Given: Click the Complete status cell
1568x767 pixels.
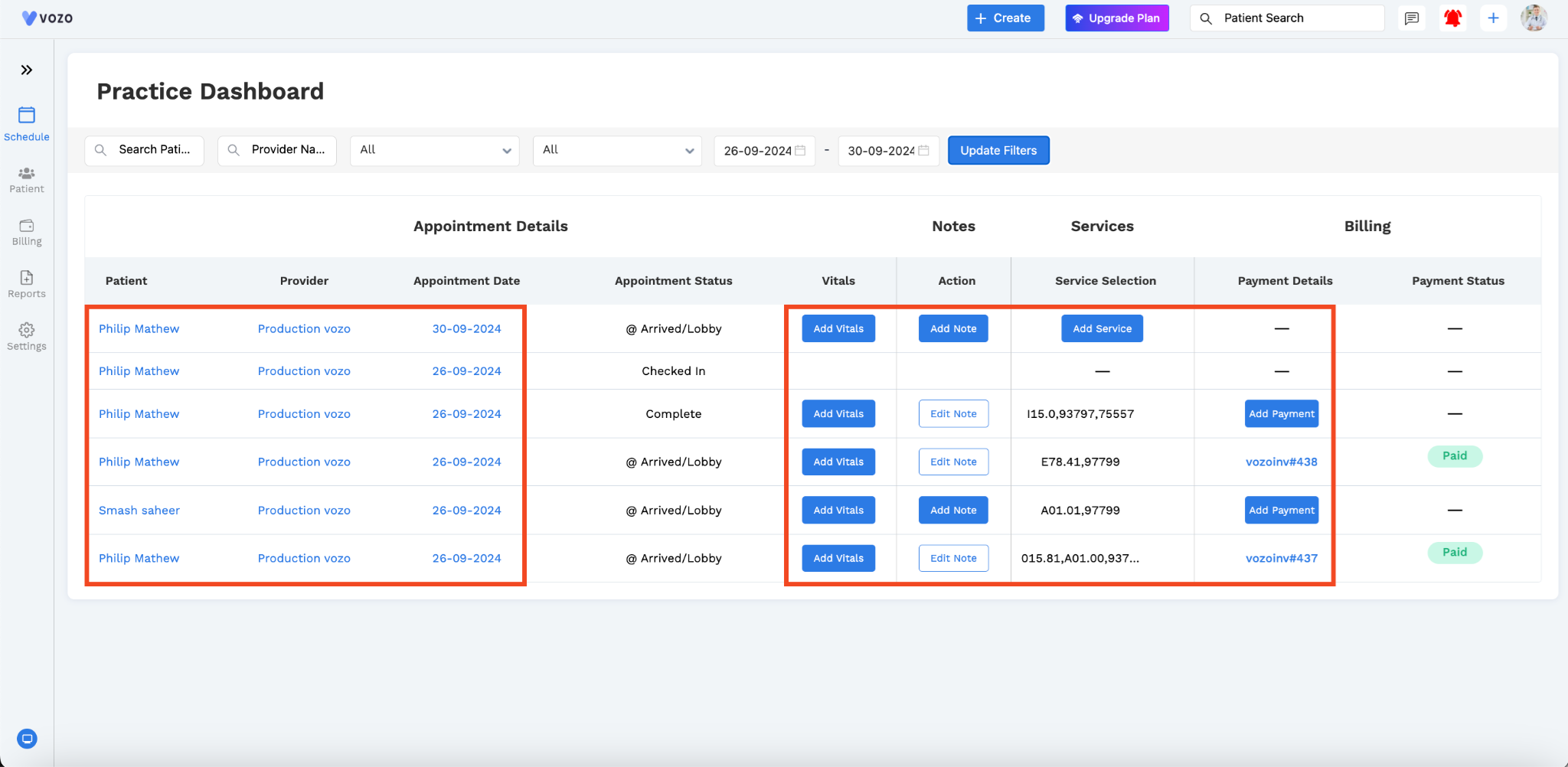Looking at the screenshot, I should click(673, 413).
